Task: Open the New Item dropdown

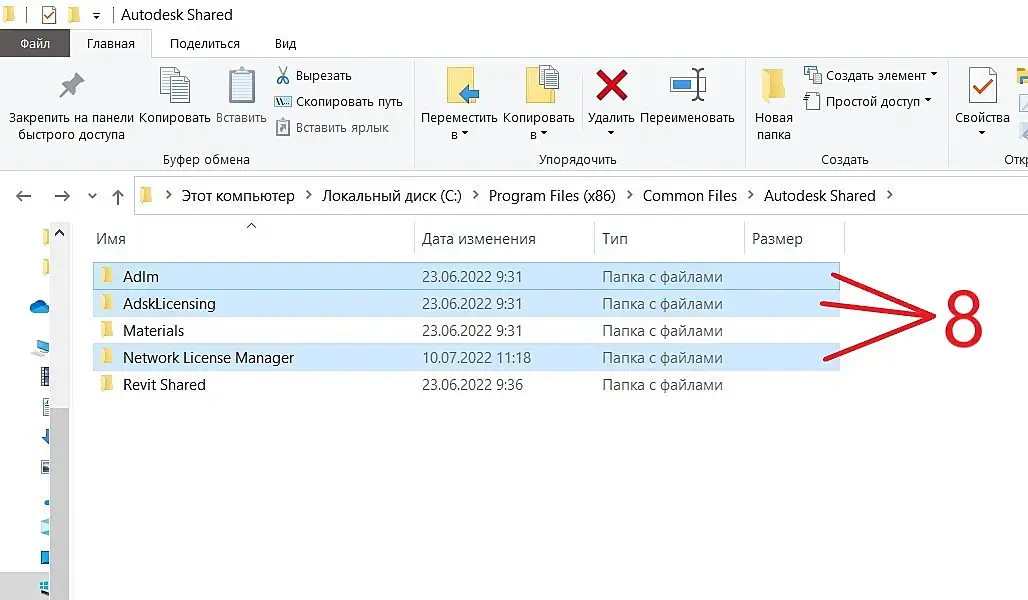Action: pyautogui.click(x=871, y=75)
